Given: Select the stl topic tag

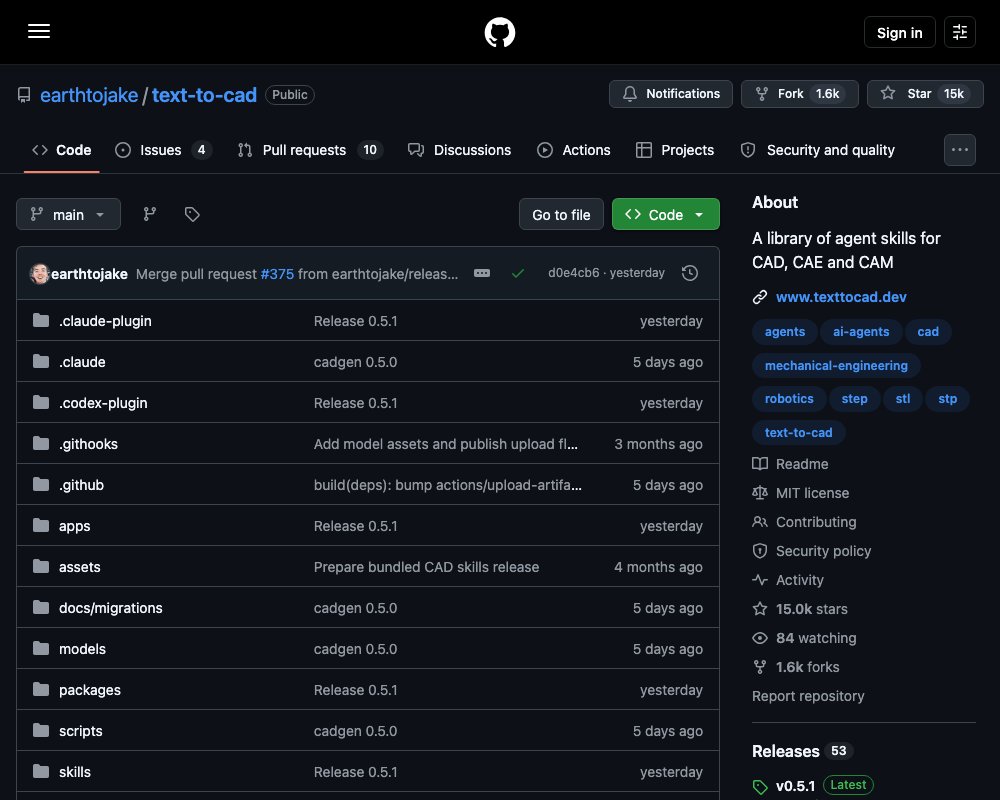Looking at the screenshot, I should point(902,399).
